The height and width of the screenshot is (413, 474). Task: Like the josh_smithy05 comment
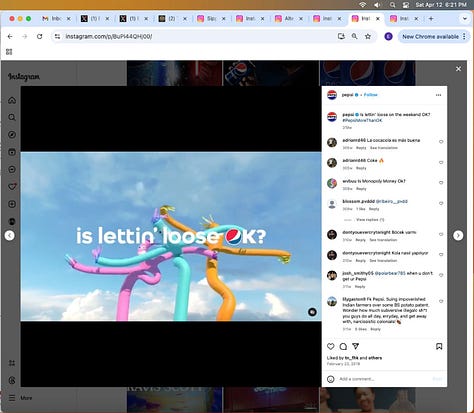441,275
